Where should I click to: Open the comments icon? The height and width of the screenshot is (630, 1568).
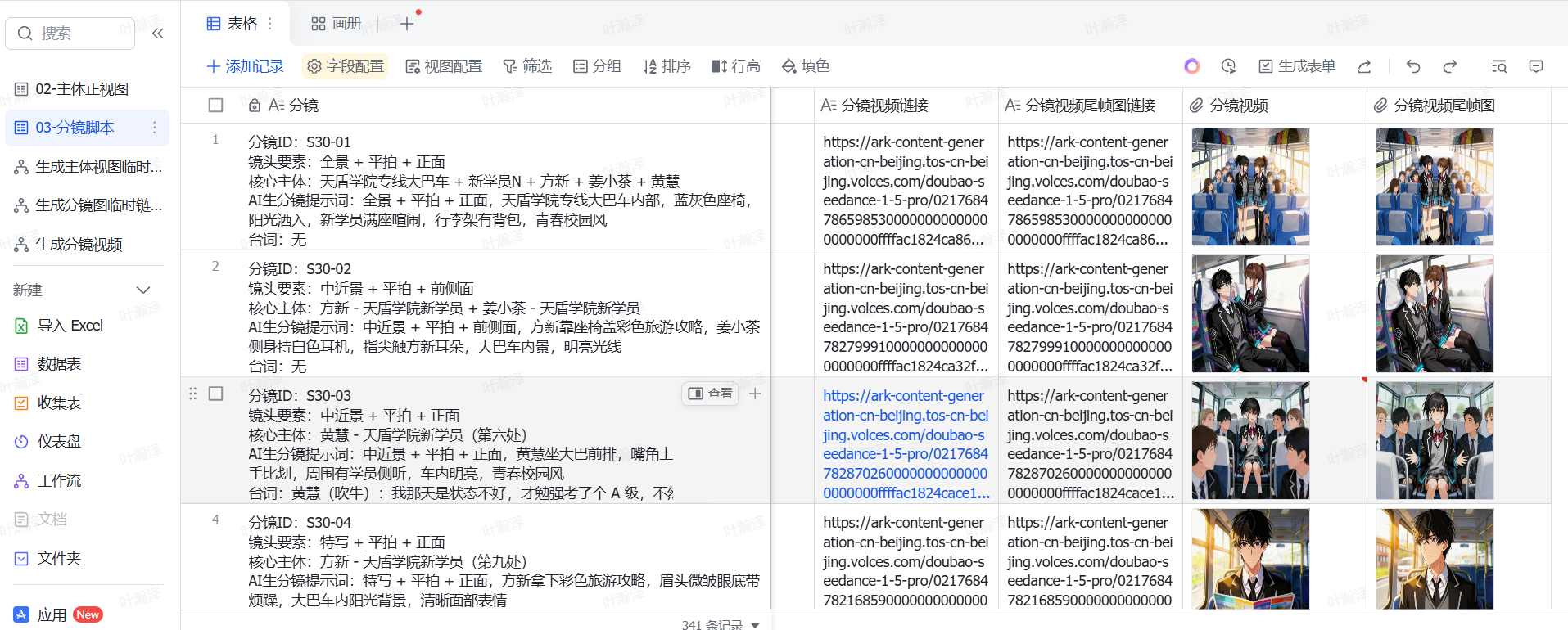[1536, 66]
